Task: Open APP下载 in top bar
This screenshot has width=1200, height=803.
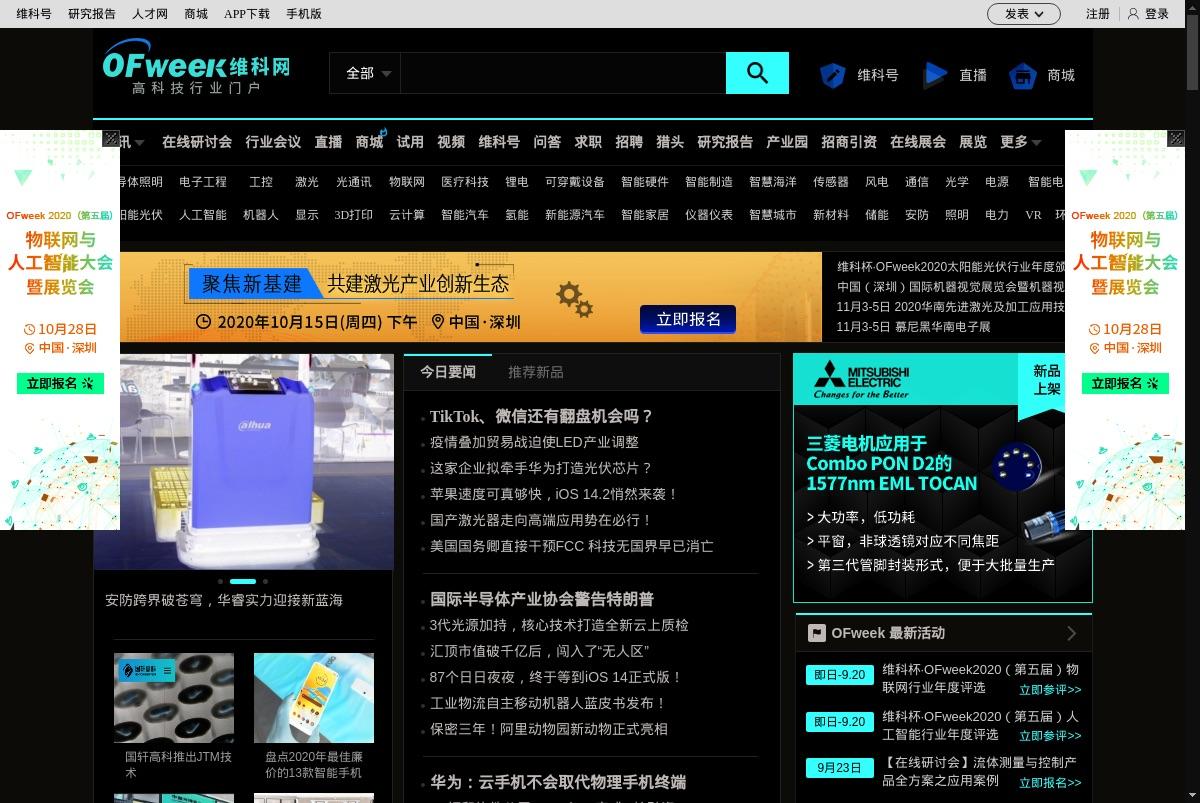Action: (247, 14)
